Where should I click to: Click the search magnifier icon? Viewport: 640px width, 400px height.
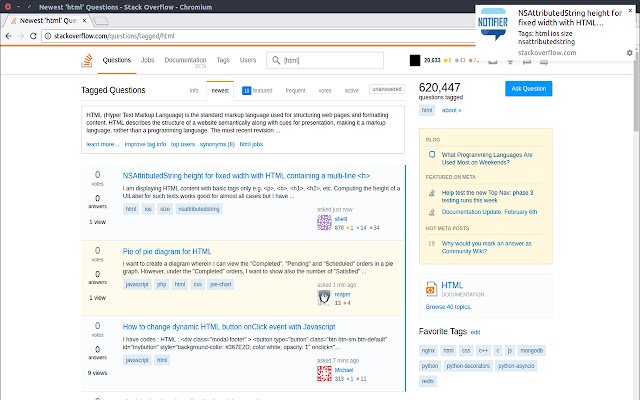(276, 60)
